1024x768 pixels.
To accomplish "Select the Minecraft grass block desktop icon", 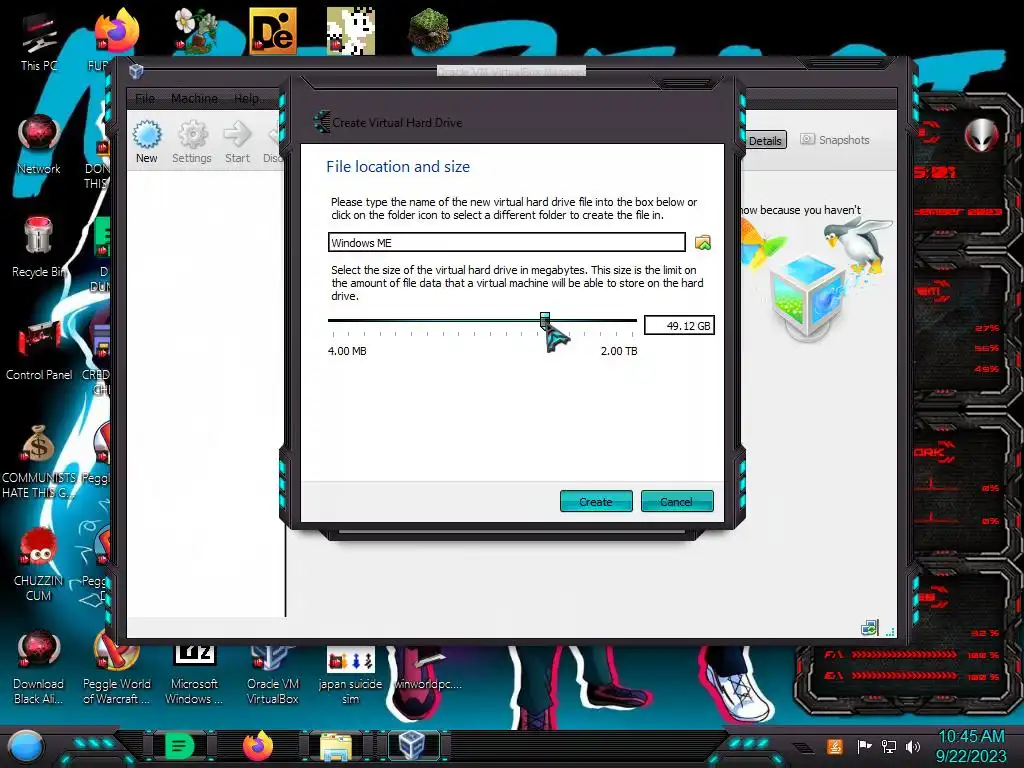I will [x=429, y=31].
